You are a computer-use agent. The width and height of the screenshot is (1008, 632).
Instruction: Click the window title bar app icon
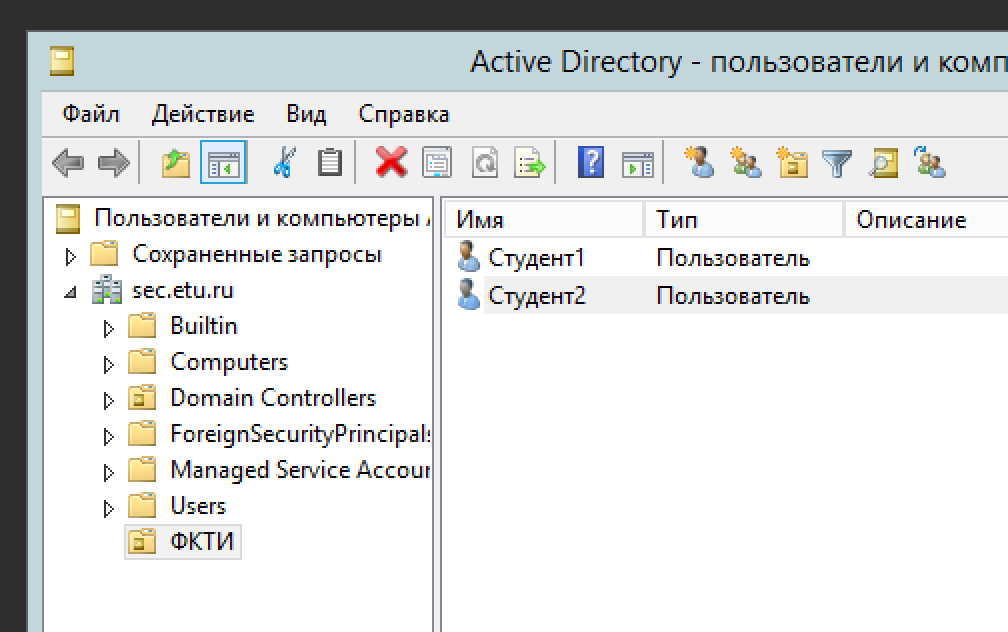[62, 61]
